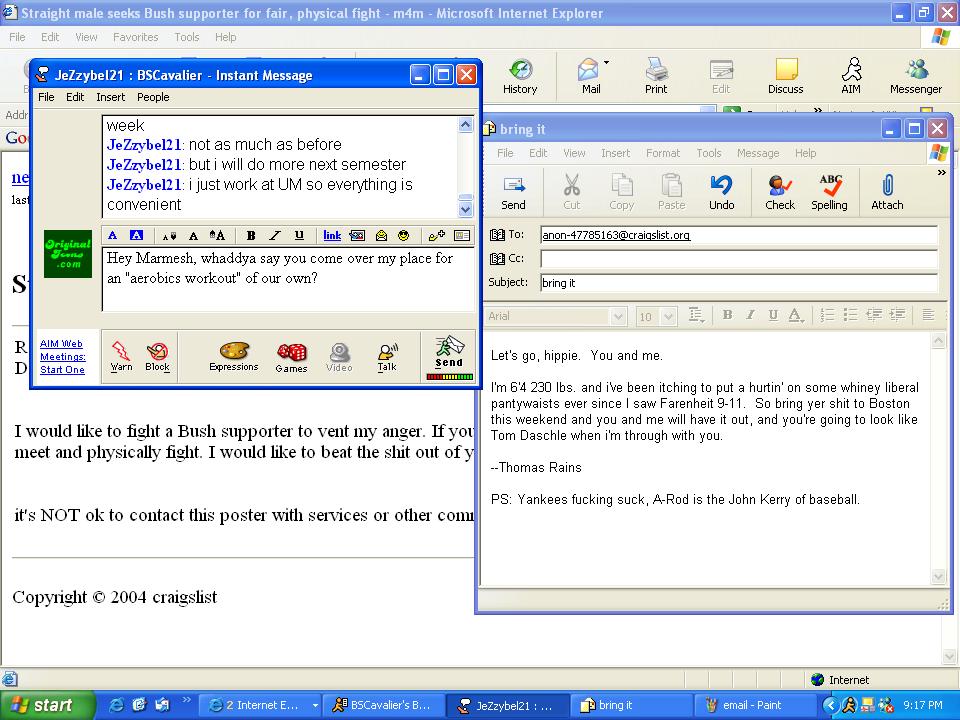This screenshot has height=720, width=960.
Task: Open Discuss in Internet Explorer toolbar
Action: click(786, 77)
